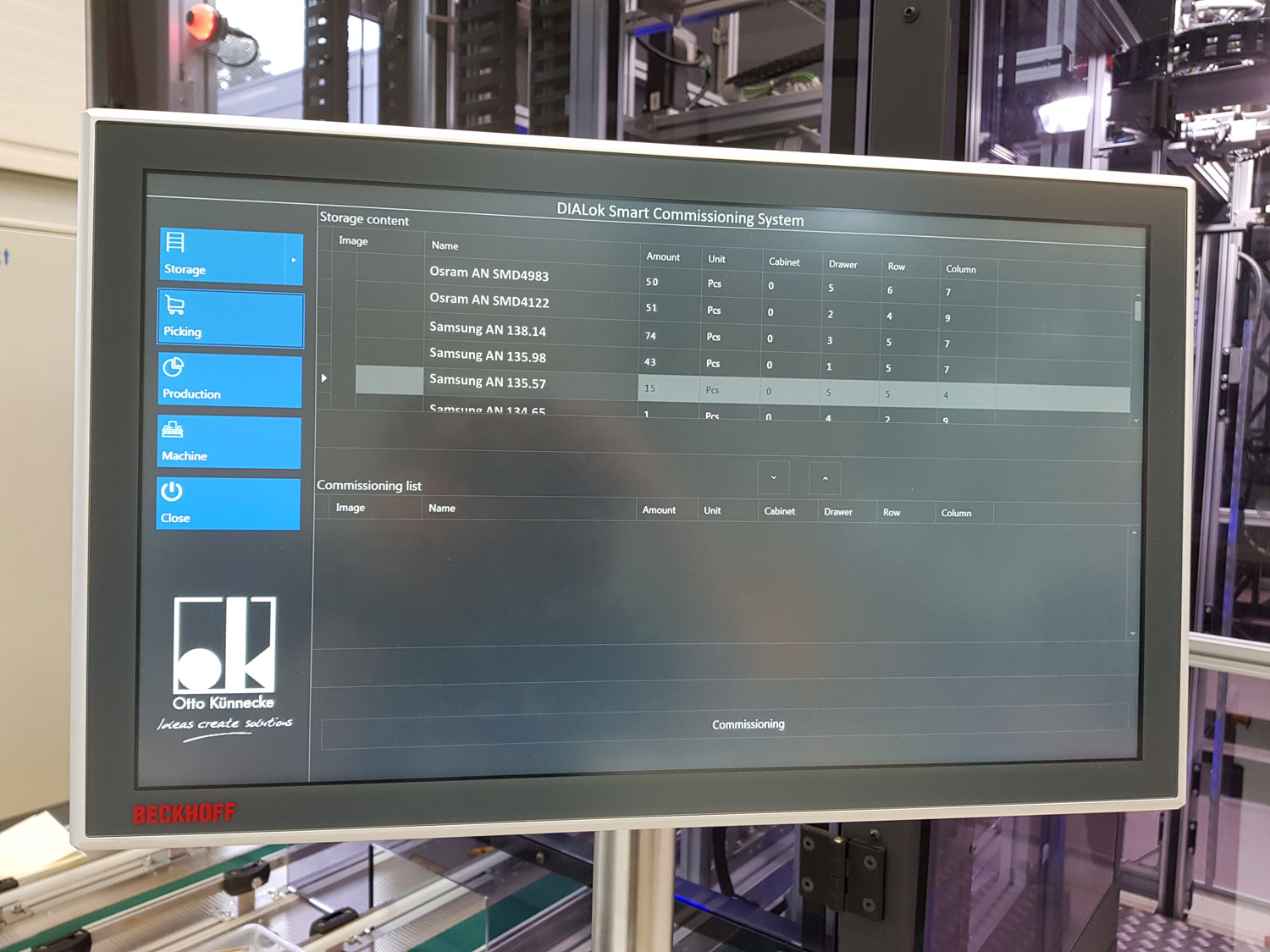Screen dimensions: 1270x952
Task: Click the Machine icon
Action: point(173,430)
